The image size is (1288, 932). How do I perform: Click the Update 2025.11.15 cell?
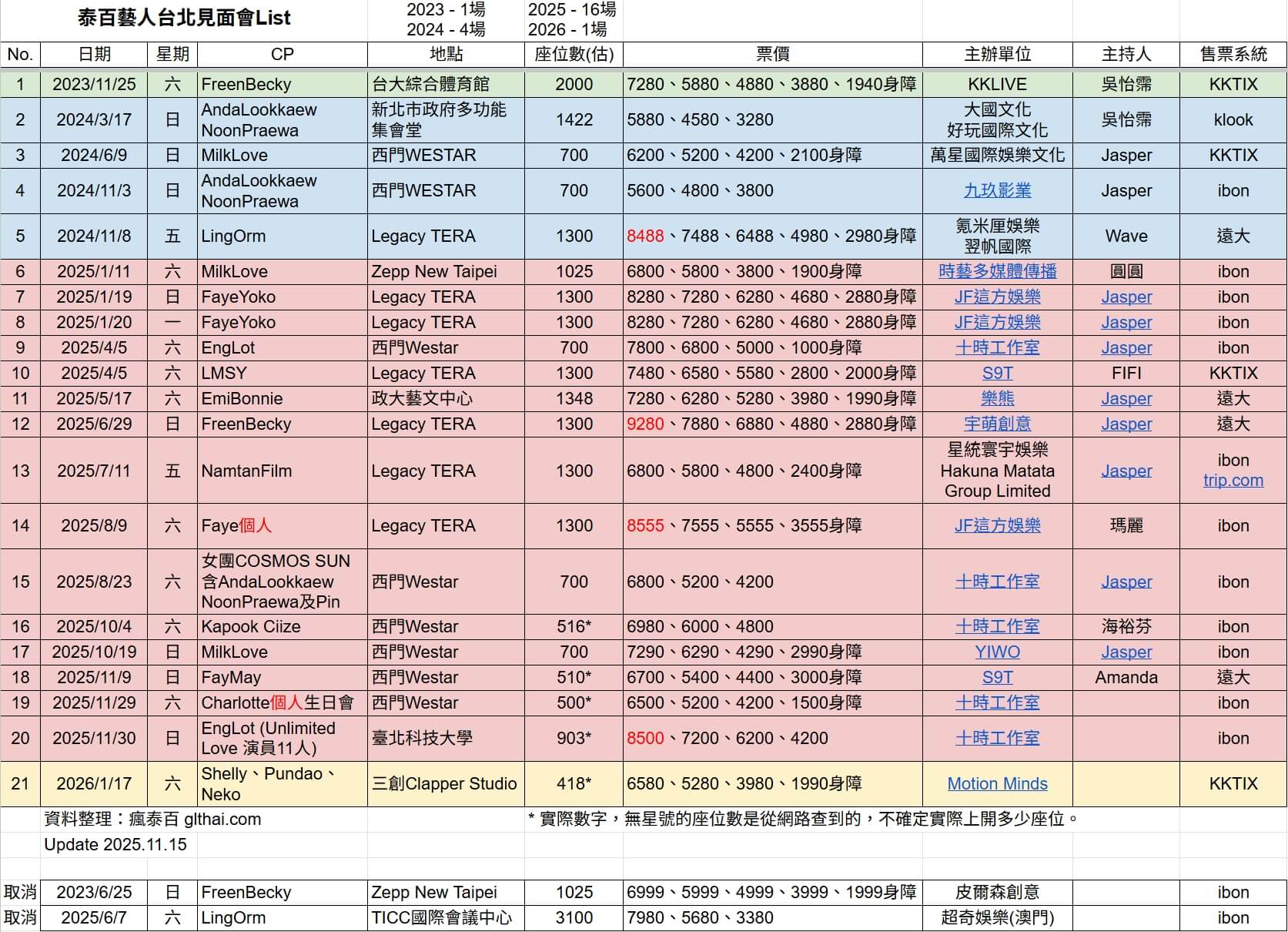[x=115, y=845]
